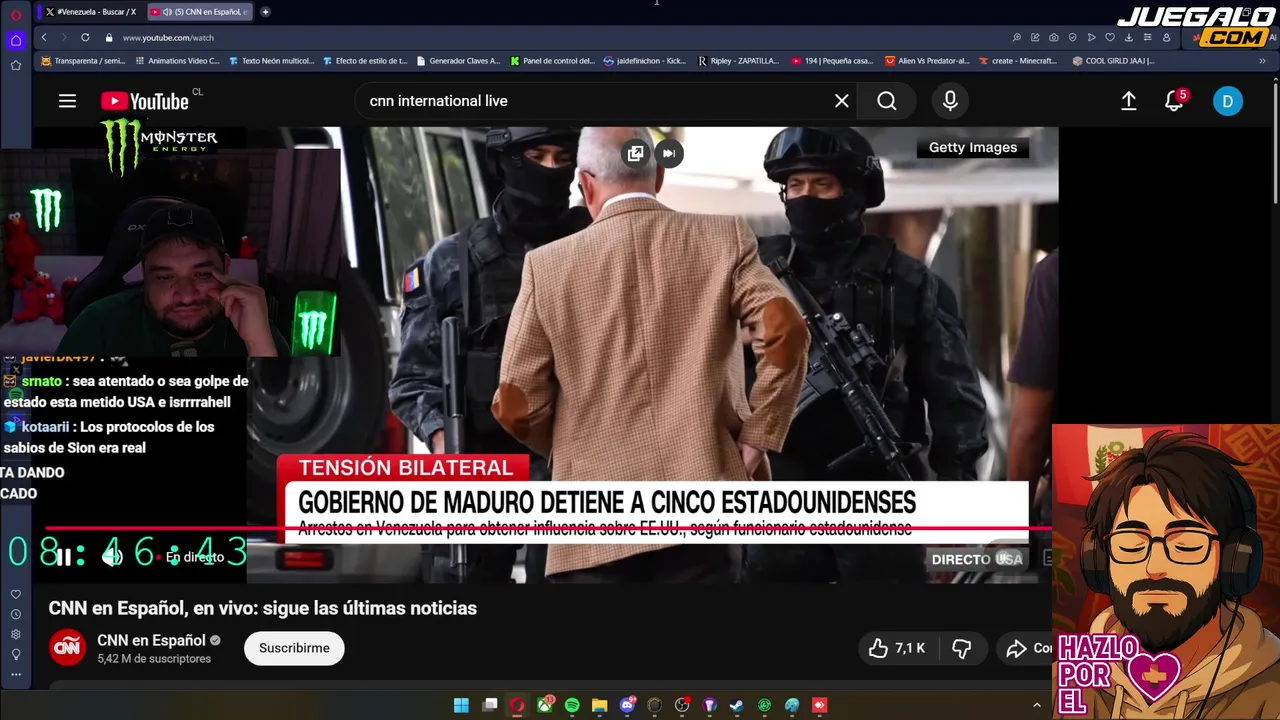Viewport: 1280px width, 720px height.
Task: Reload the page
Action: pos(85,37)
